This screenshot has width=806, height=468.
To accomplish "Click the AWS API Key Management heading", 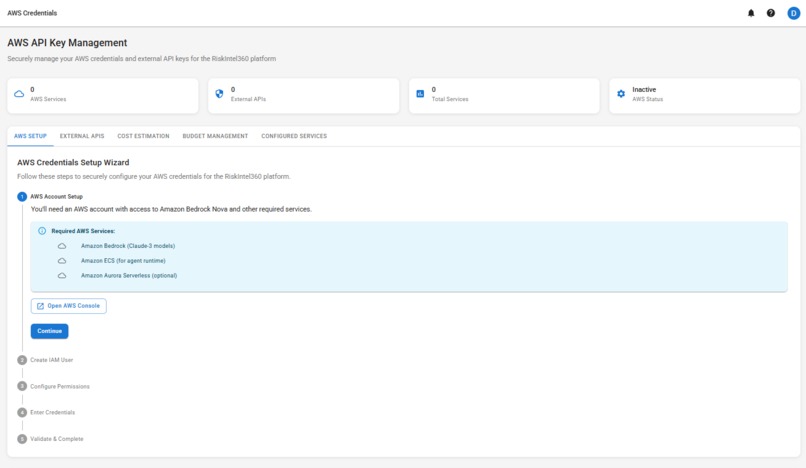I will [67, 43].
